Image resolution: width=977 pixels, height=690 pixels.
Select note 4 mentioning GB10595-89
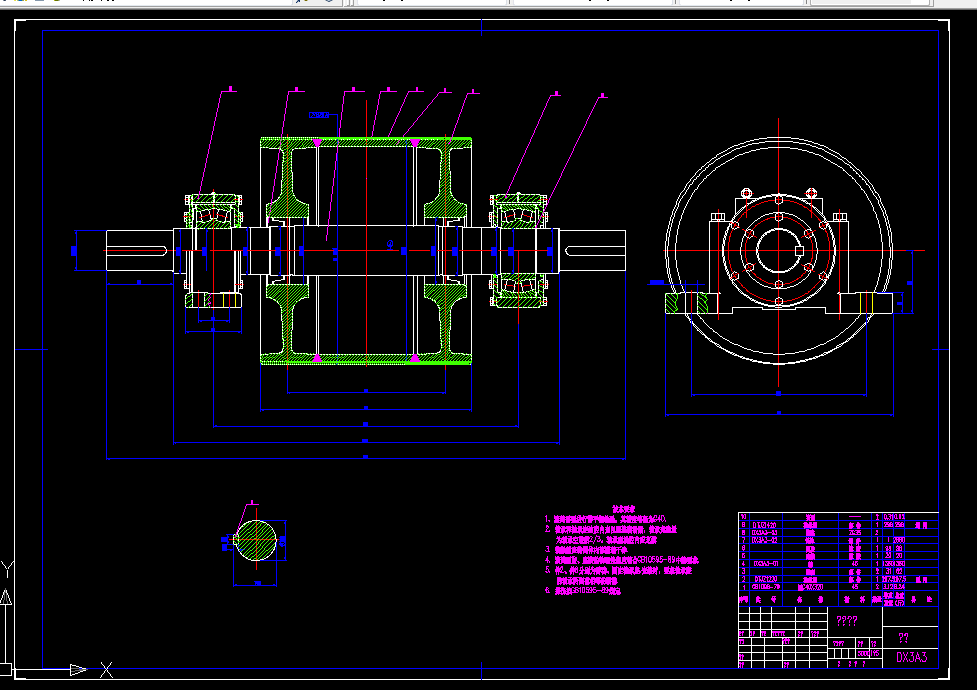click(x=622, y=560)
